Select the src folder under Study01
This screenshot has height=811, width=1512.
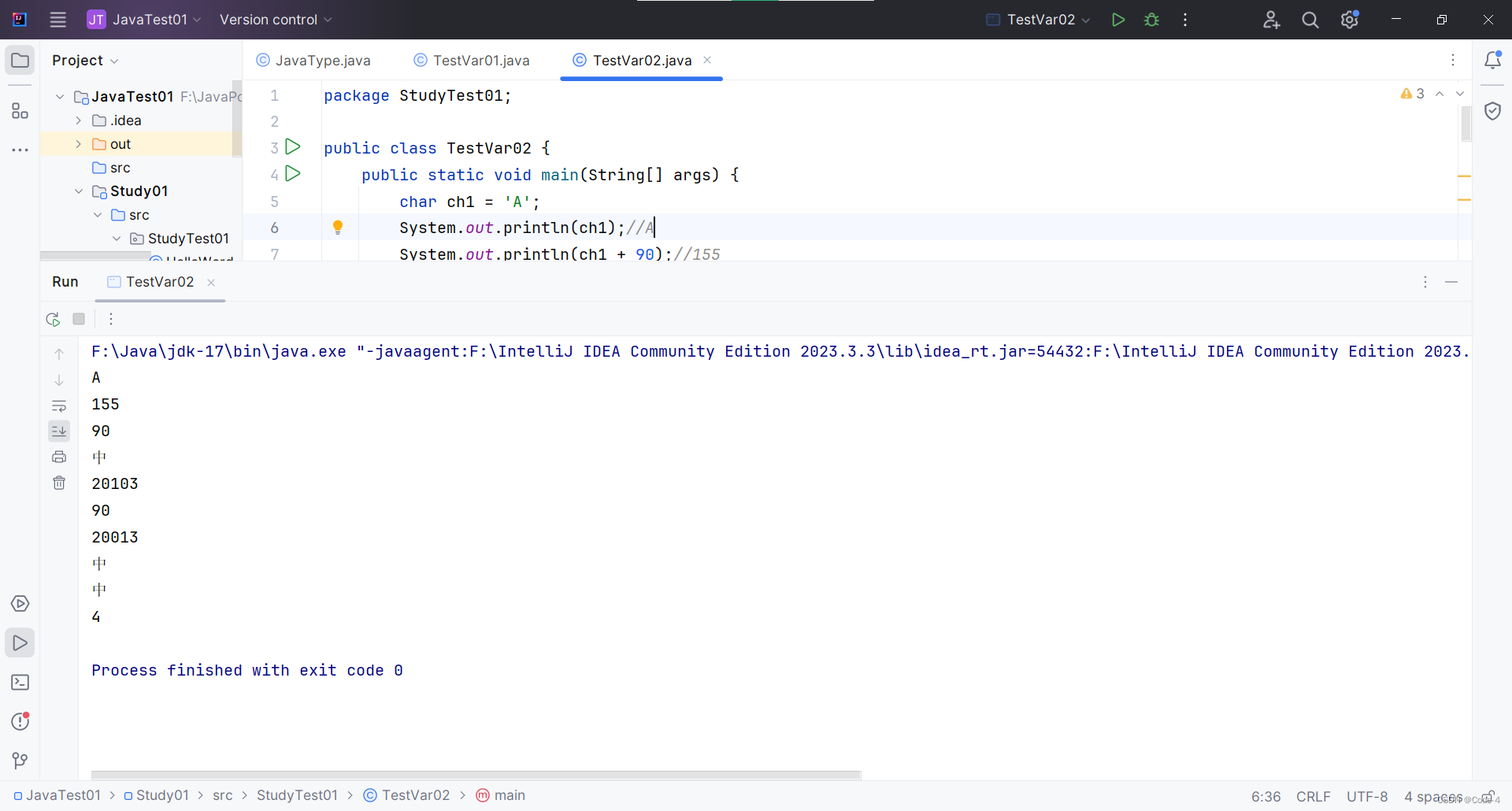pyautogui.click(x=130, y=215)
